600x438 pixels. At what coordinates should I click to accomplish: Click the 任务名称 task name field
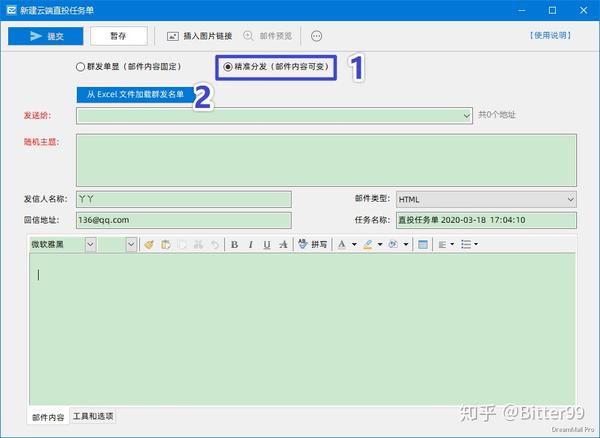(486, 220)
